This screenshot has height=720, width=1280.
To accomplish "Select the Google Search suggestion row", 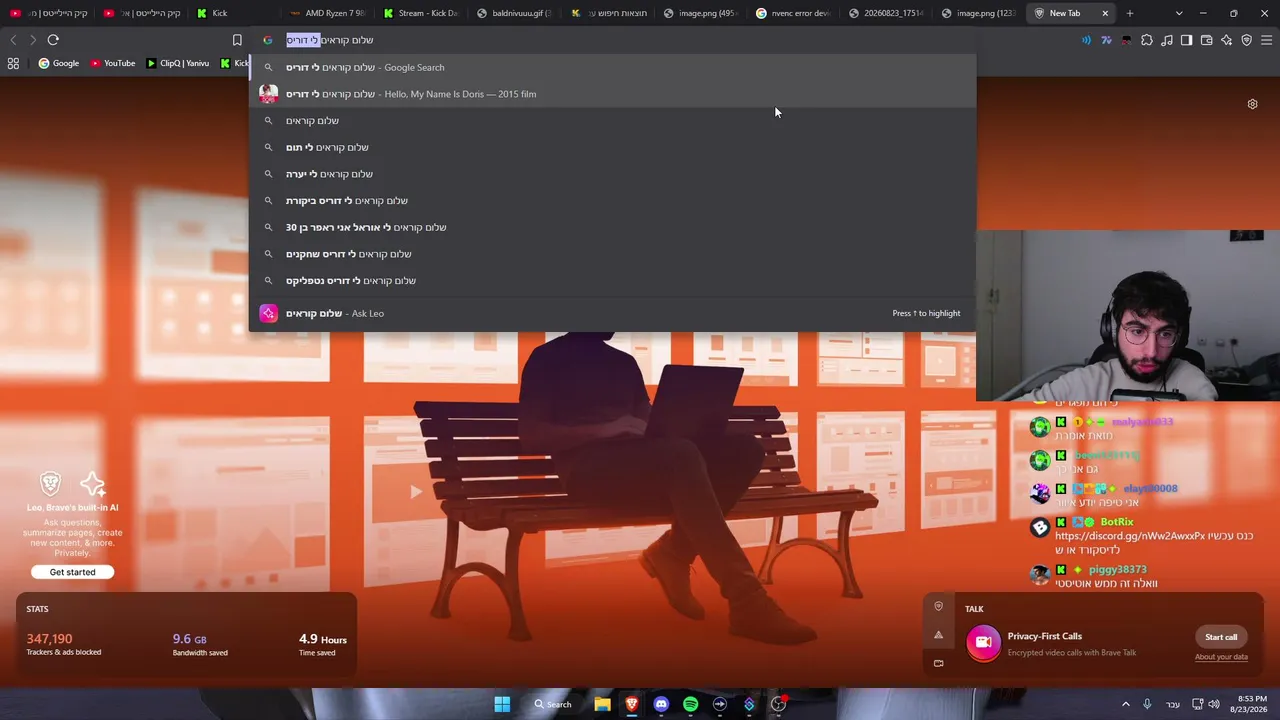I will pos(612,67).
